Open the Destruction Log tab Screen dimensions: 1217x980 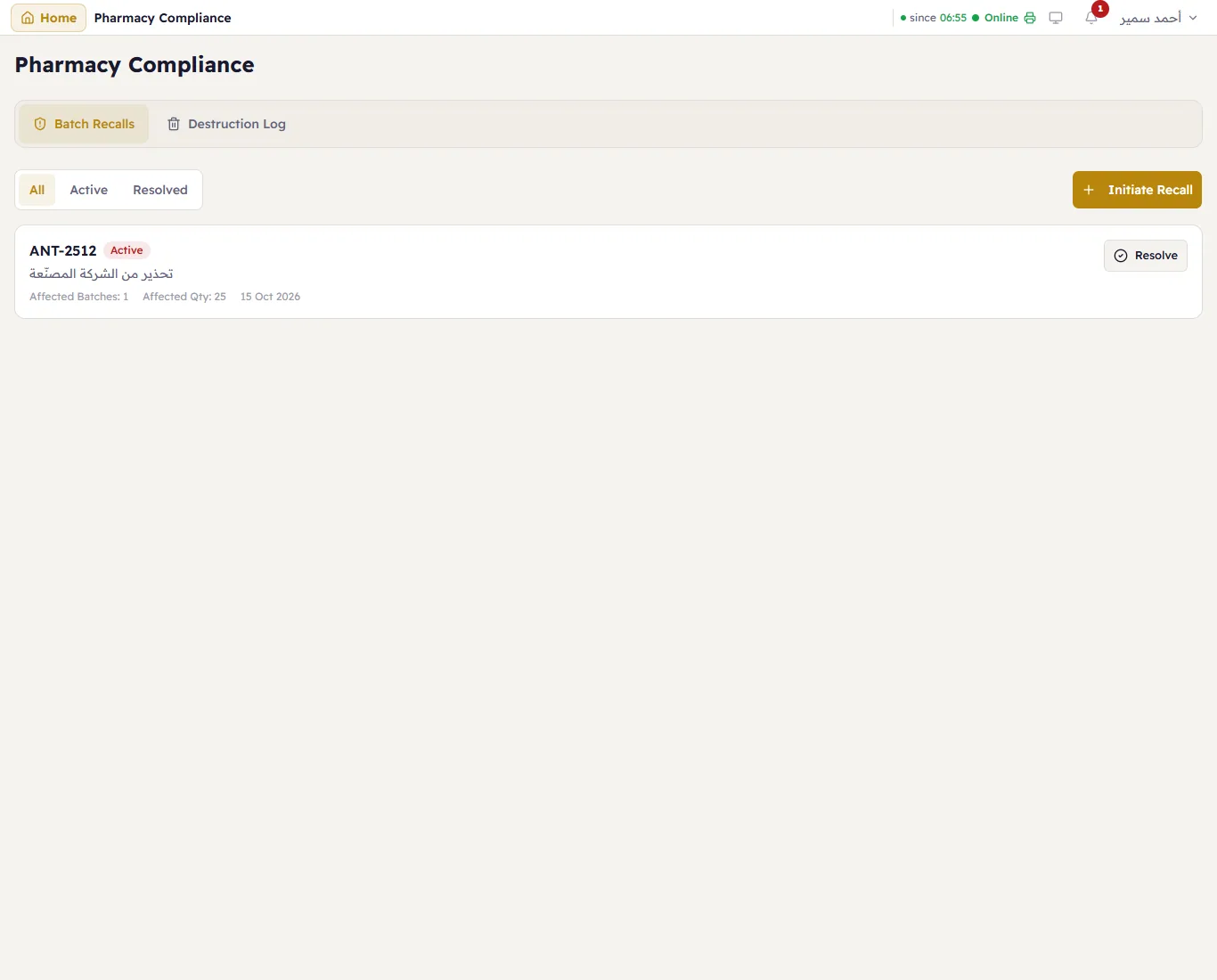click(226, 124)
